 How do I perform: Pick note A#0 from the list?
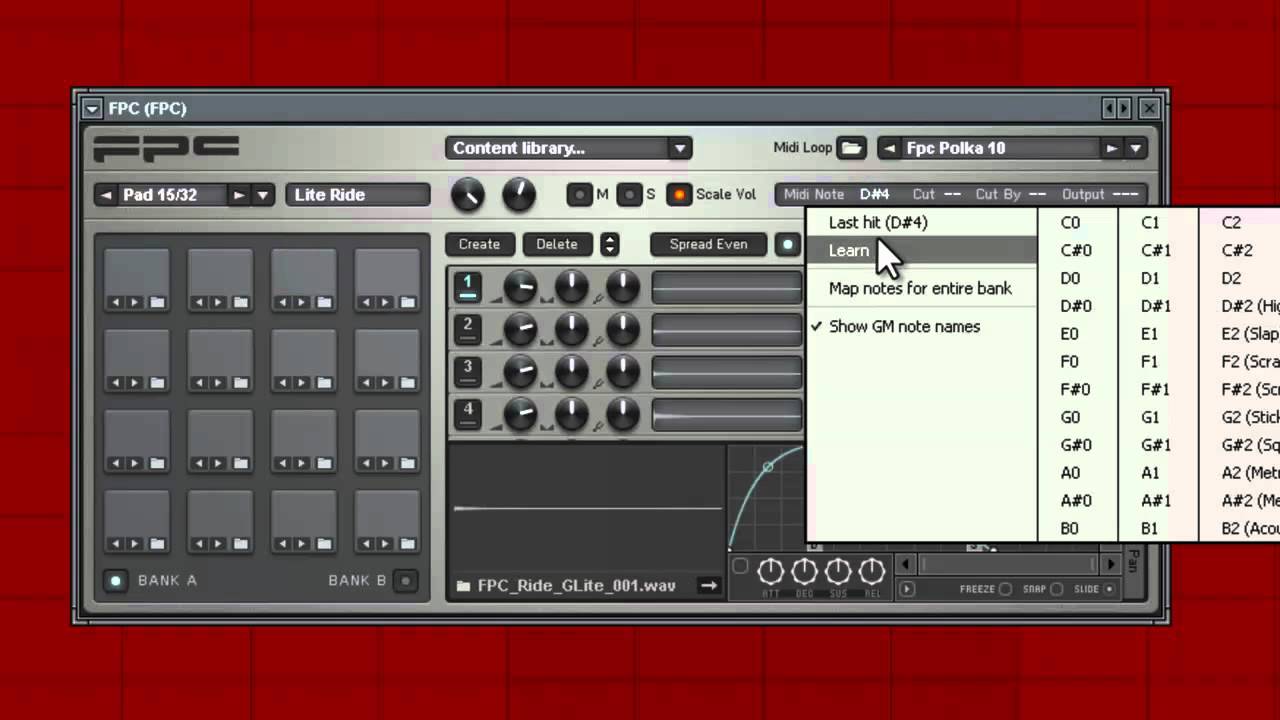[x=1078, y=501]
